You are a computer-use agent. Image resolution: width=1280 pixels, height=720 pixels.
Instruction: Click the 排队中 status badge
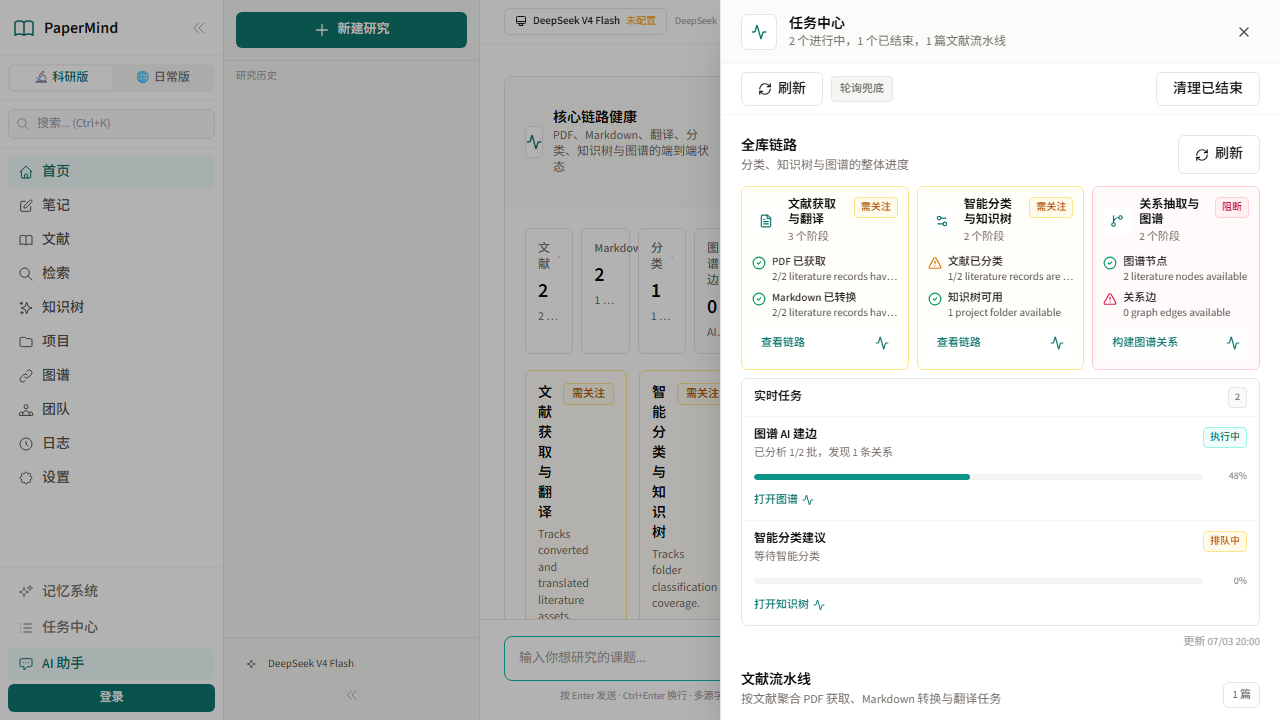pos(1225,541)
